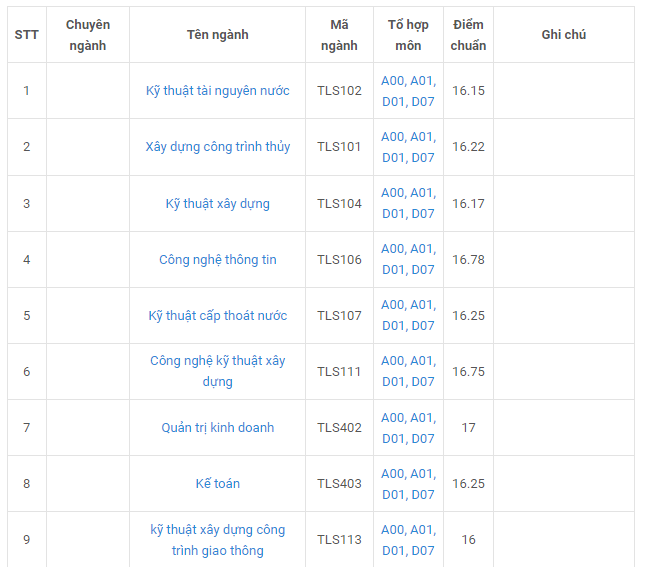Click the Công nghệ kỹ thuật xây dựng link
Viewport: 647px width, 567px height.
pyautogui.click(x=217, y=371)
